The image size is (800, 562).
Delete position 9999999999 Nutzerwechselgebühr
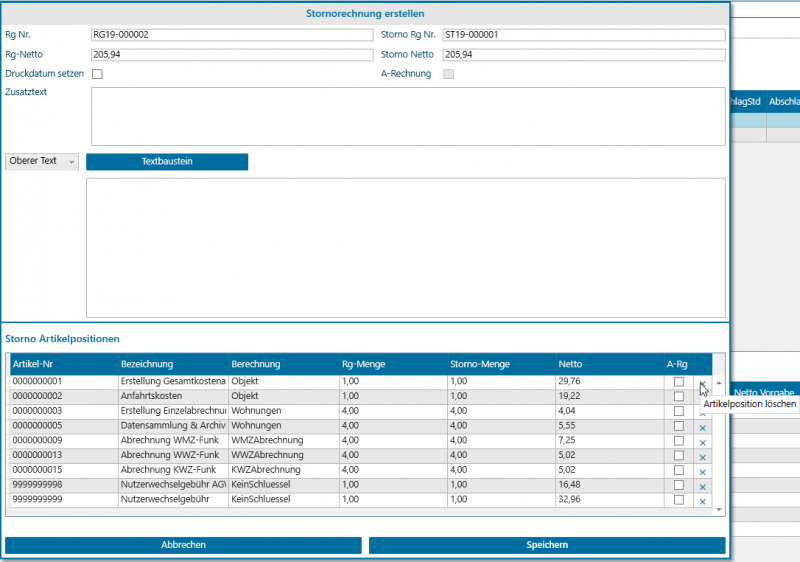(x=703, y=502)
